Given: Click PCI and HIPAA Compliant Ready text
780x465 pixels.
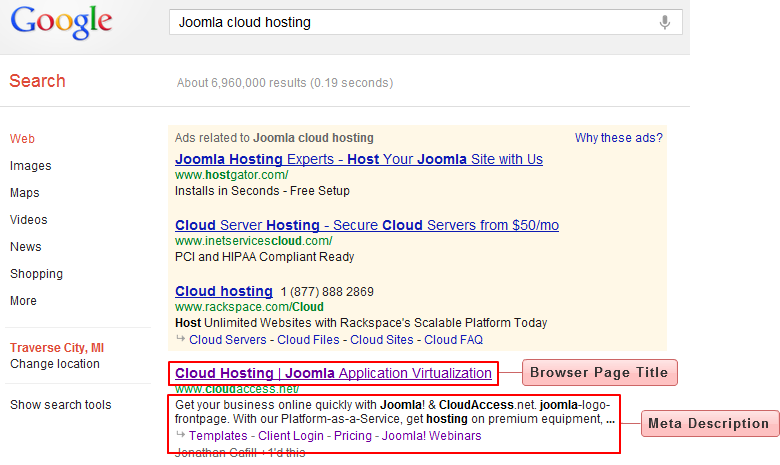Looking at the screenshot, I should coord(264,257).
